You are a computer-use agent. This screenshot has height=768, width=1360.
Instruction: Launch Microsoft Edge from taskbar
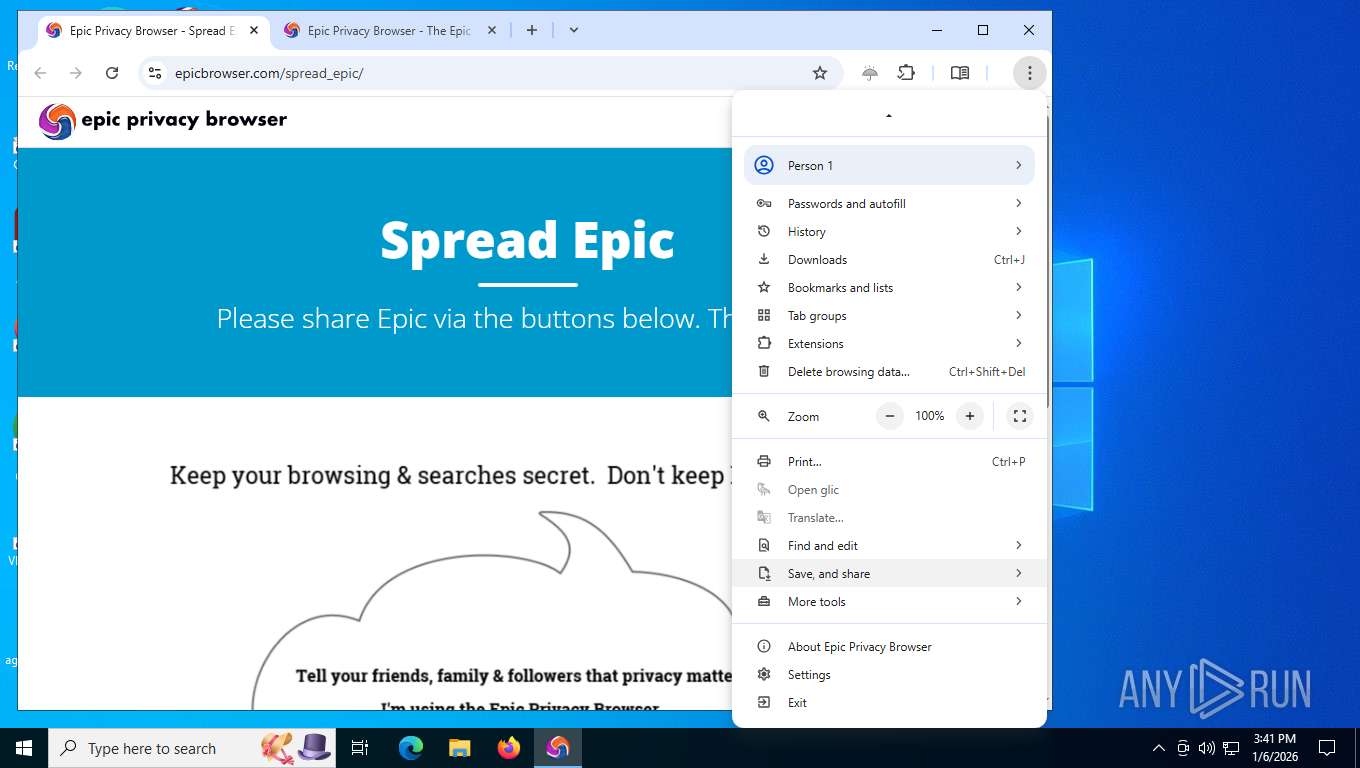tap(411, 748)
